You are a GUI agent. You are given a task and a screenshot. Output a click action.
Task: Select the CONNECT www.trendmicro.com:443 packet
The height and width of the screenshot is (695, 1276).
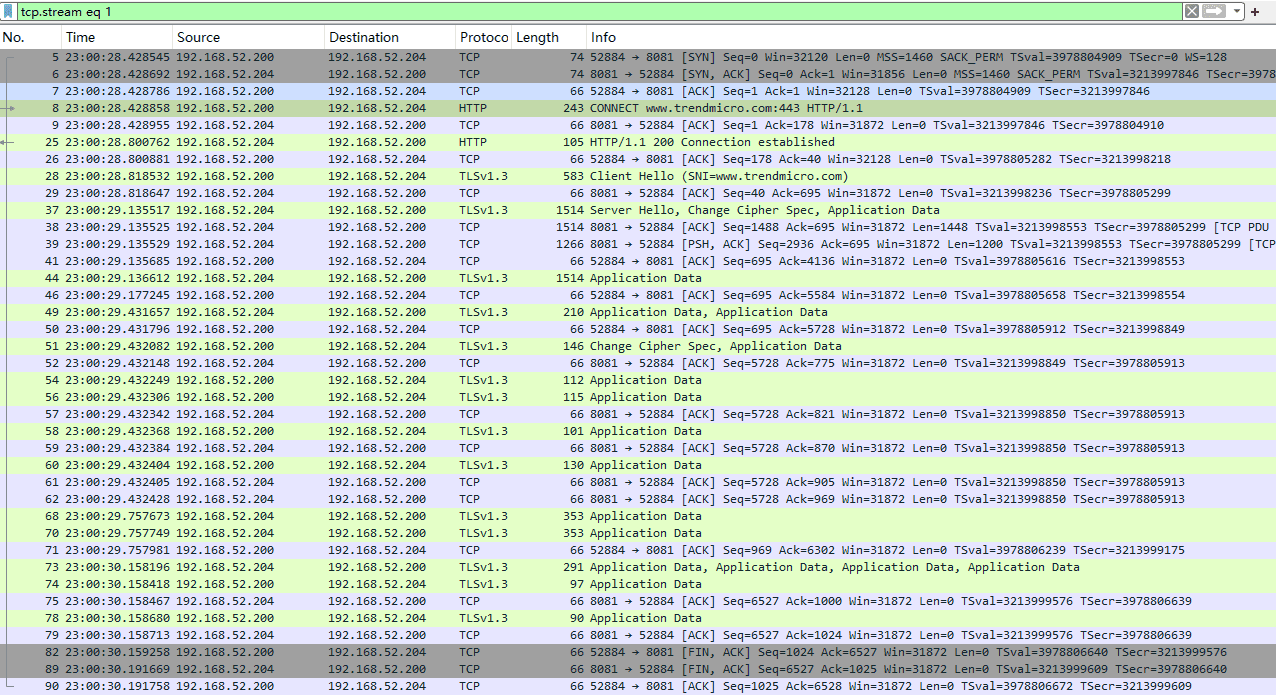(x=725, y=108)
